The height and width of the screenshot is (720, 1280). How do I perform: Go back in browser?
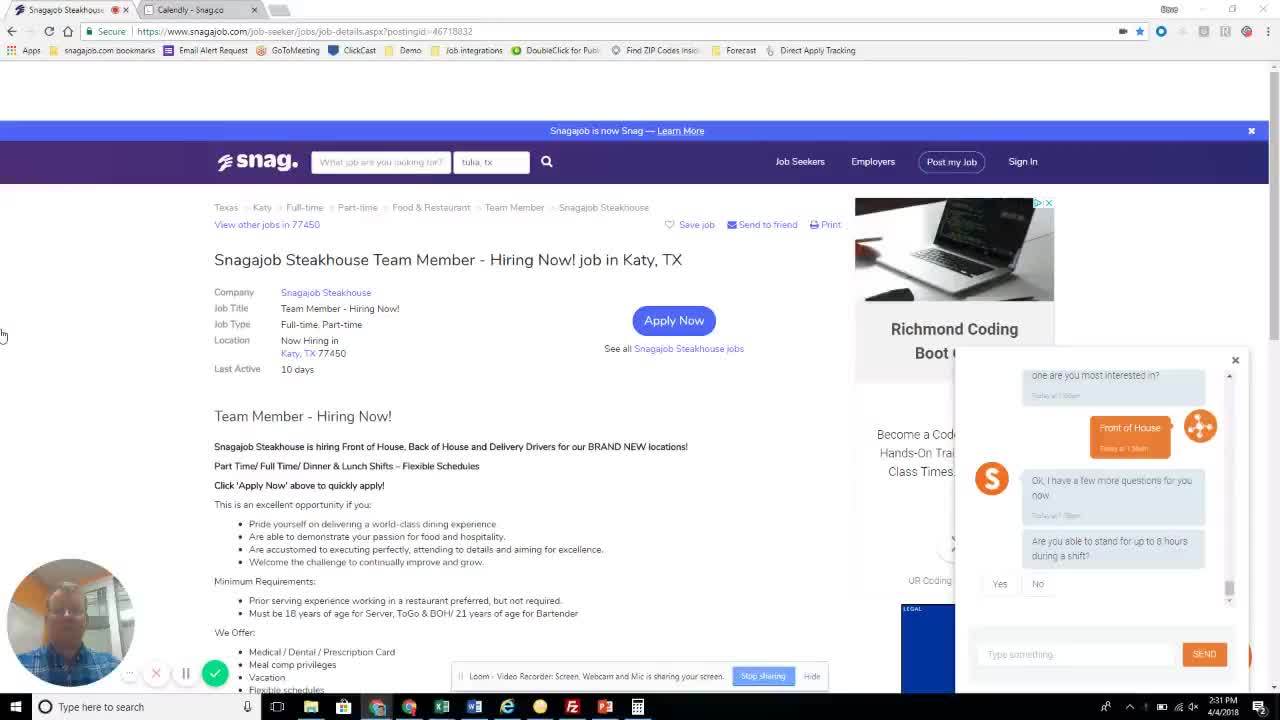tap(12, 31)
